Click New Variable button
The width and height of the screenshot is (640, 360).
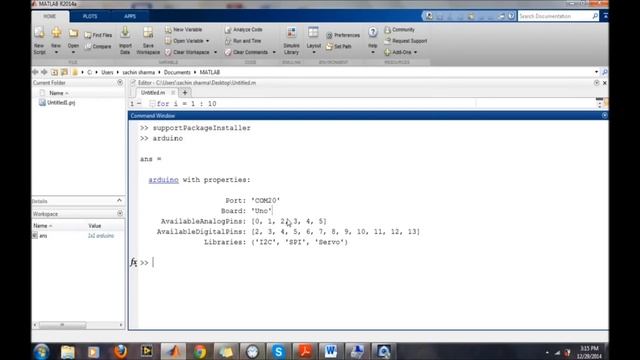pos(183,30)
